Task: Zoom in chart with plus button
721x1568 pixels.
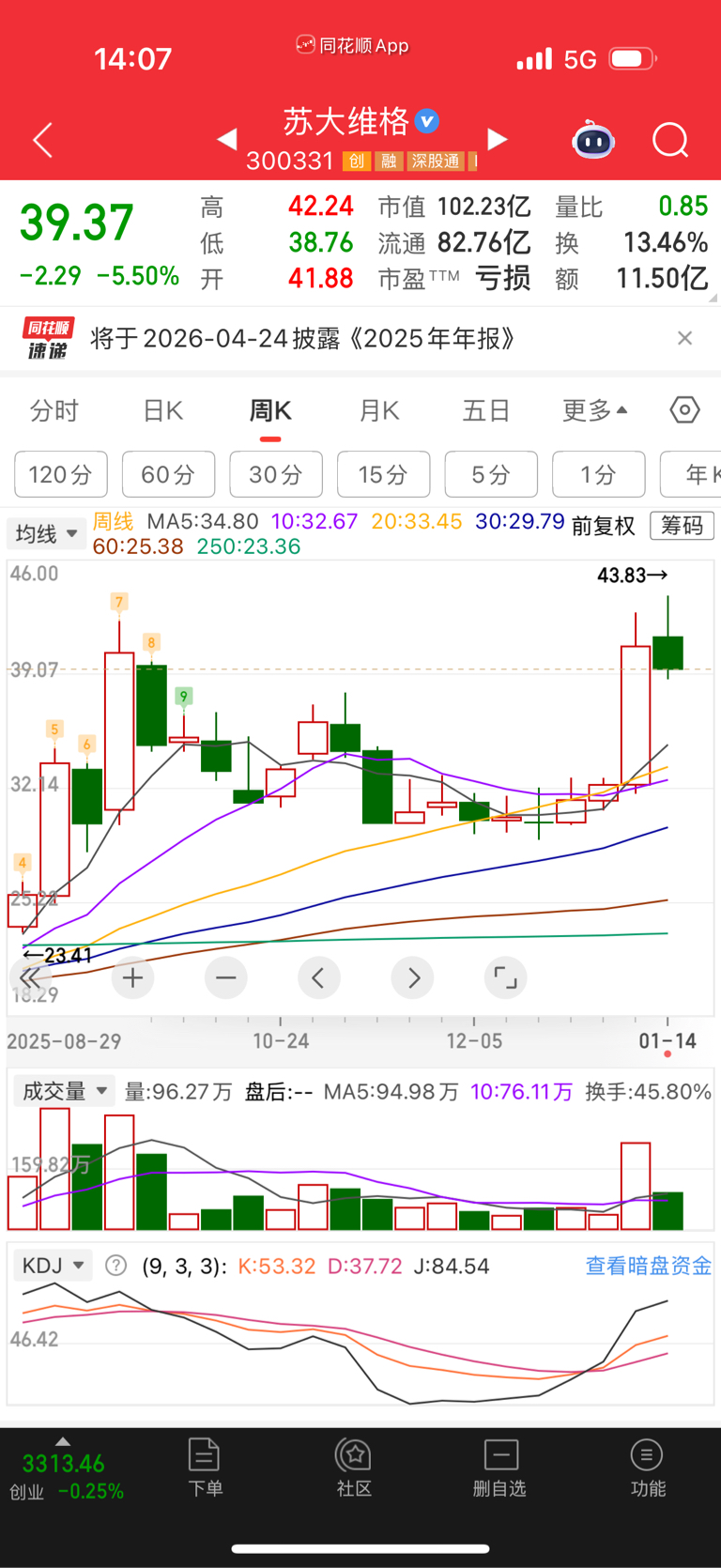Action: (132, 978)
